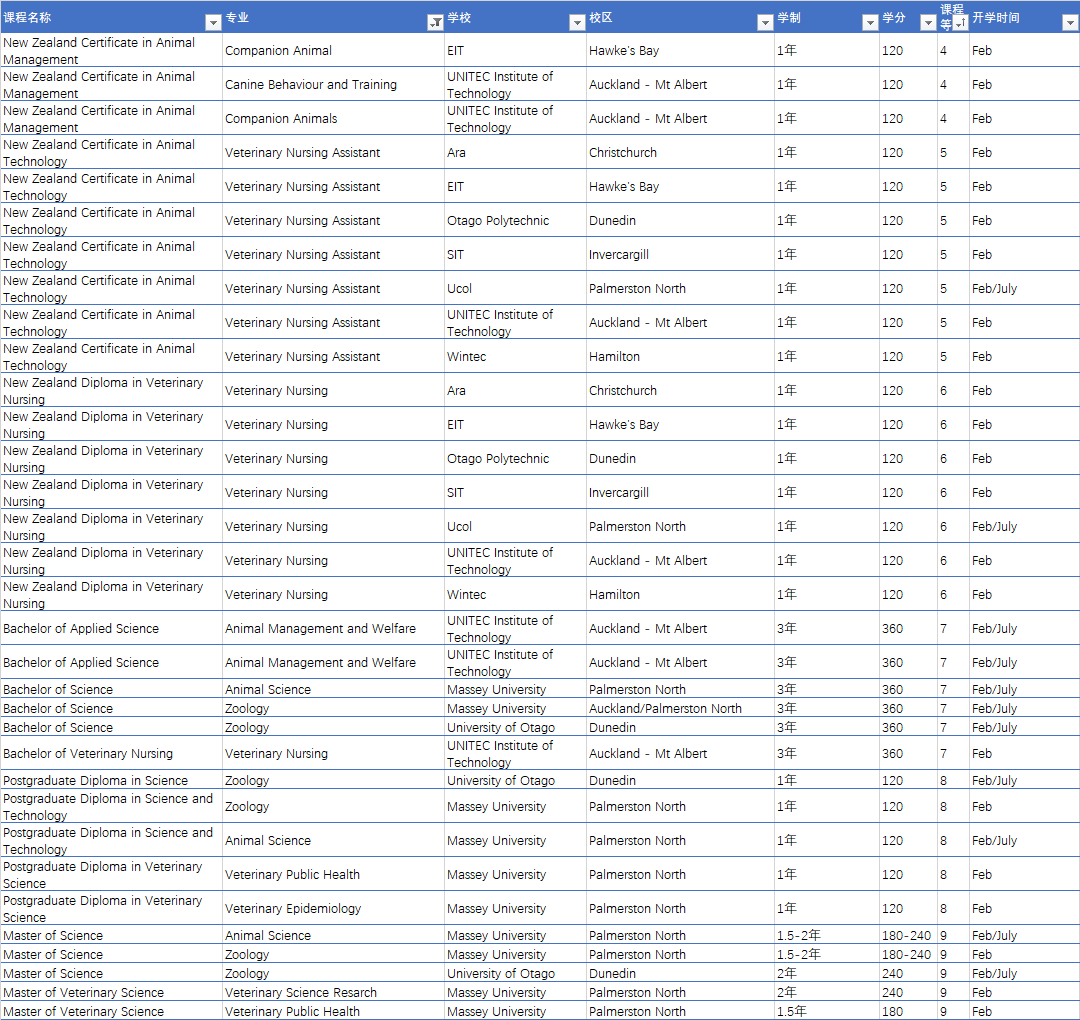Select 'Feb/July' in Ucol Diploma Veterinary Nursing row

click(x=1024, y=527)
